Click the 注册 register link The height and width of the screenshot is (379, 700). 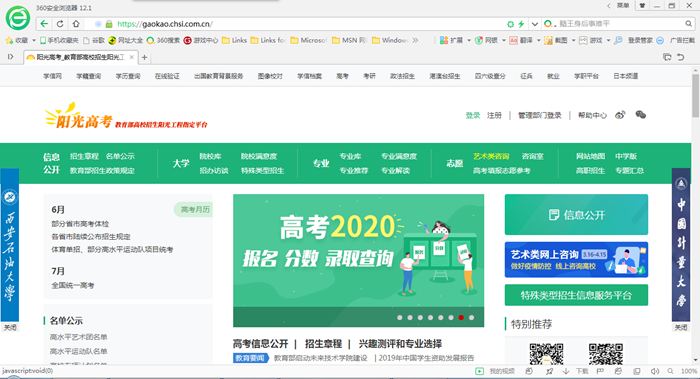coord(494,115)
